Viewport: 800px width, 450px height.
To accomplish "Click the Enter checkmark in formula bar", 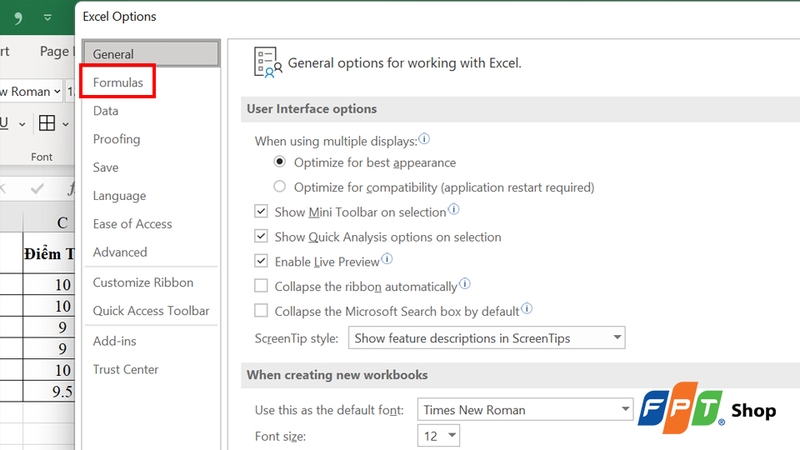I will 37,189.
